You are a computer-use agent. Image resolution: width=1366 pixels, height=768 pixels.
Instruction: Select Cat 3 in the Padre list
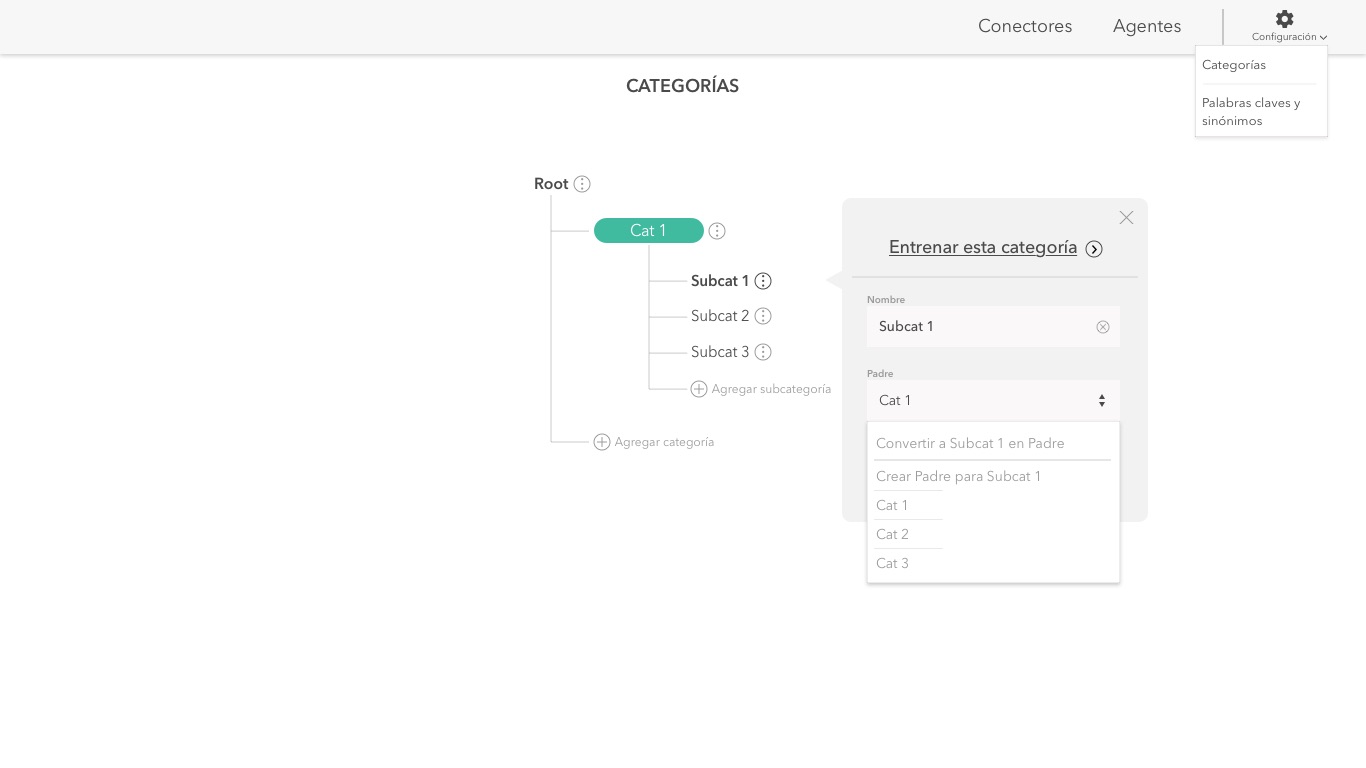tap(892, 563)
